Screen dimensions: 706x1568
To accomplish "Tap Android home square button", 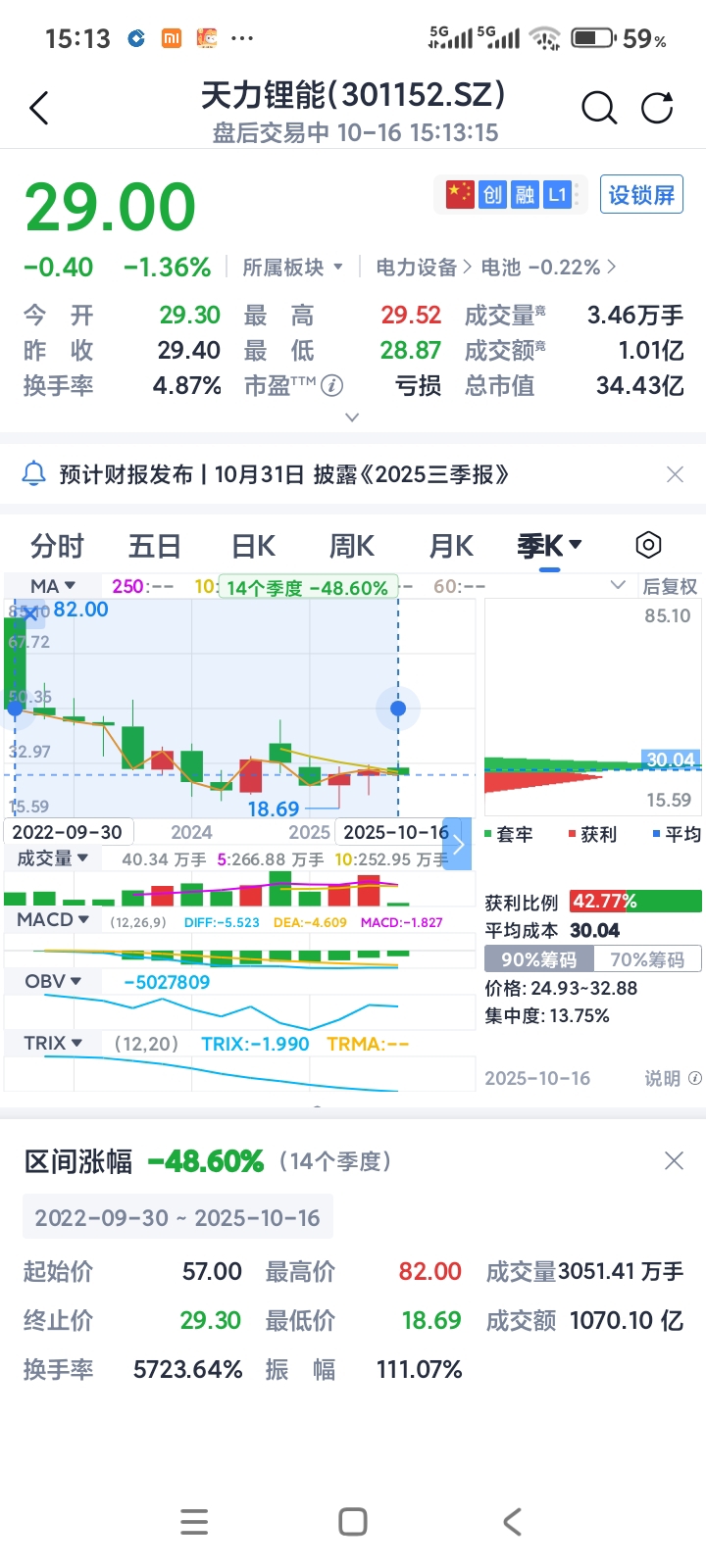I will [353, 1521].
